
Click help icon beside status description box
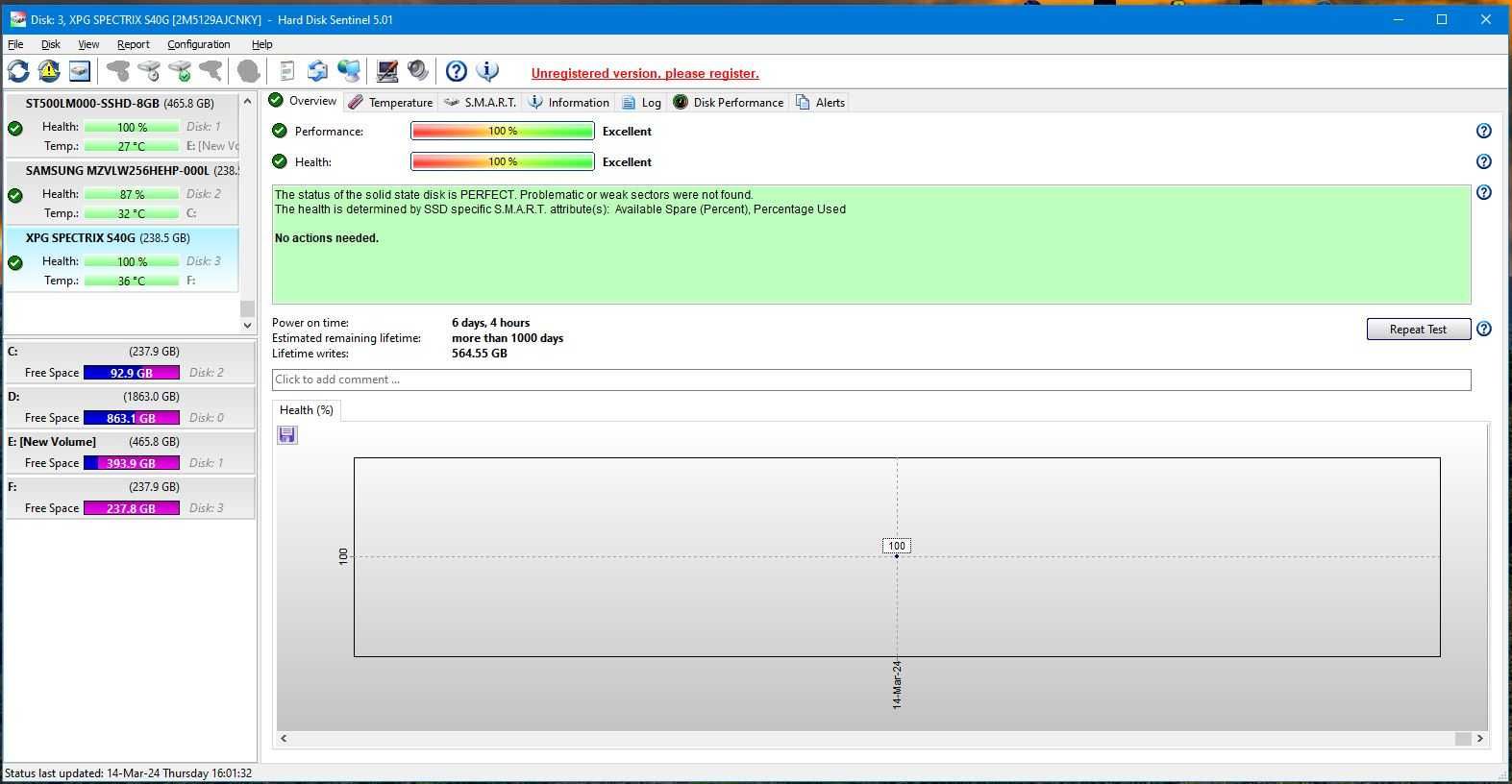(x=1484, y=192)
